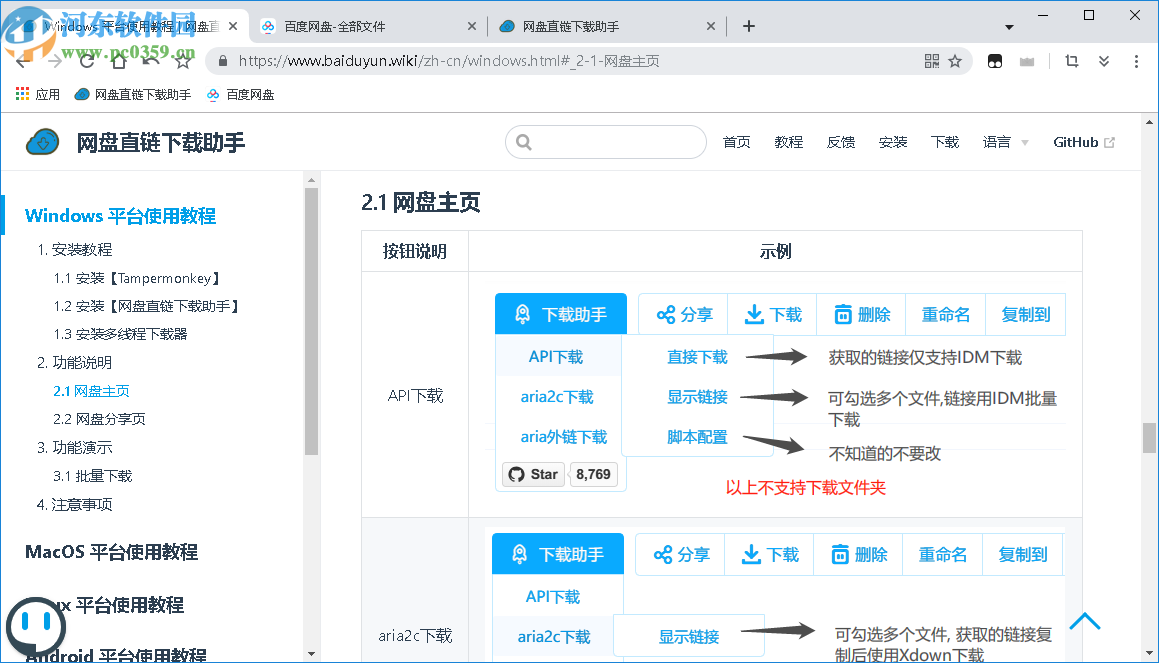
Task: Click the back-to-top arrow
Action: 1085,621
